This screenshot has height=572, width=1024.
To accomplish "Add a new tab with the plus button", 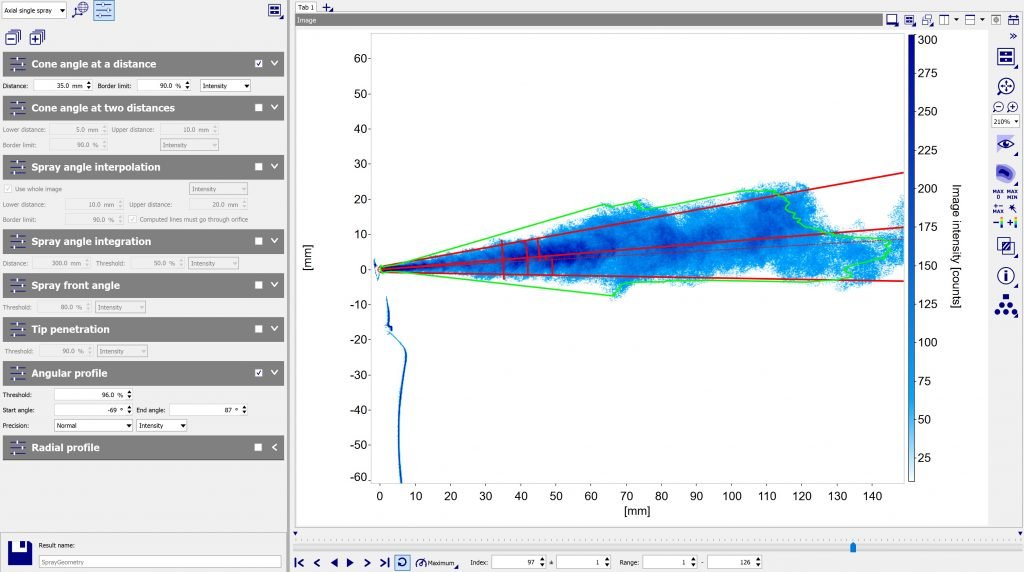I will (x=328, y=7).
